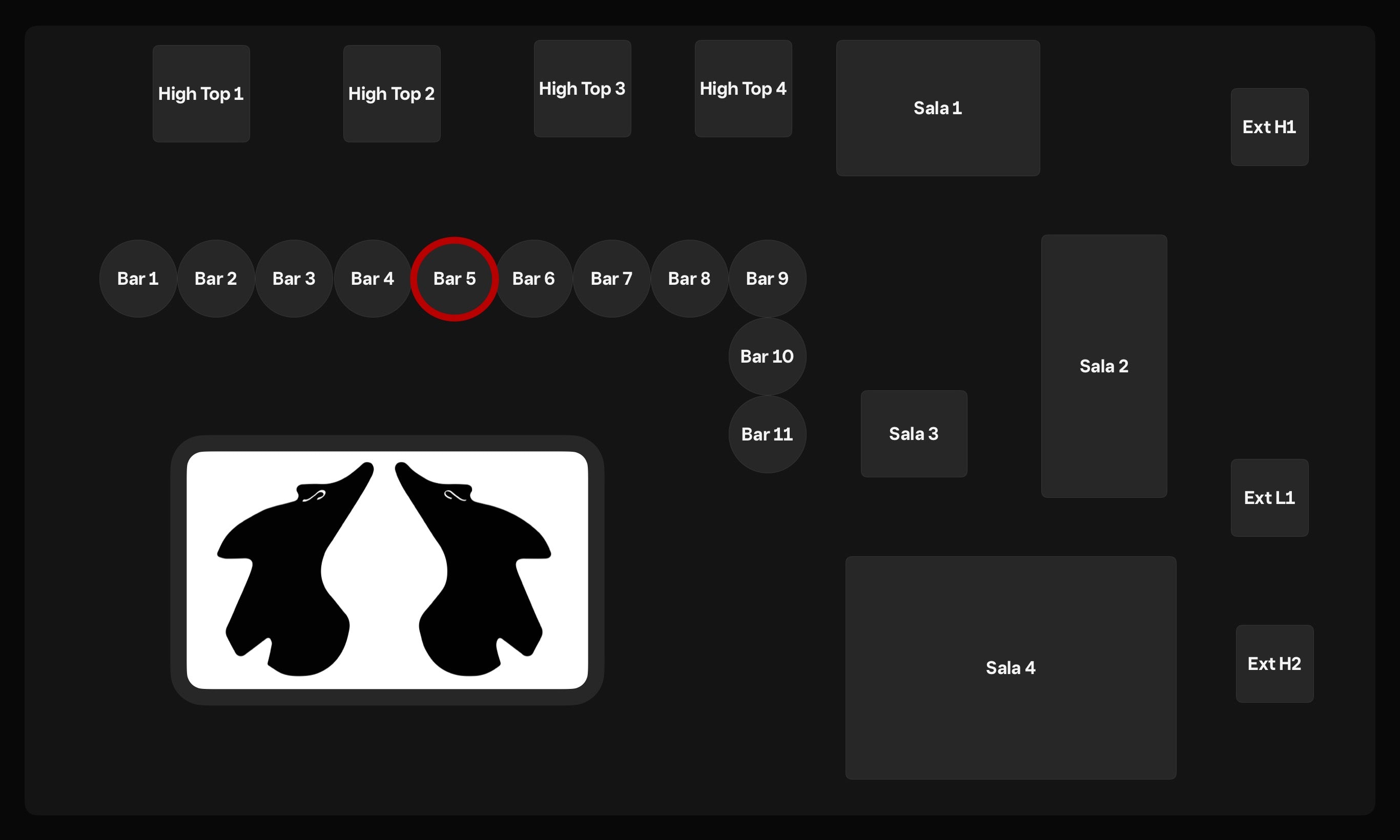Click the two-animal logo image
The height and width of the screenshot is (840, 1400).
(387, 570)
